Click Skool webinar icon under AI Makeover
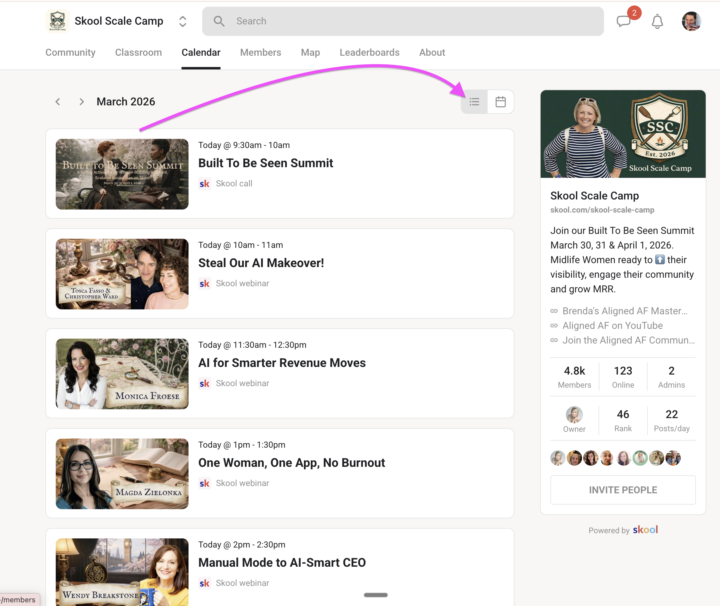This screenshot has height=606, width=720. coord(204,283)
